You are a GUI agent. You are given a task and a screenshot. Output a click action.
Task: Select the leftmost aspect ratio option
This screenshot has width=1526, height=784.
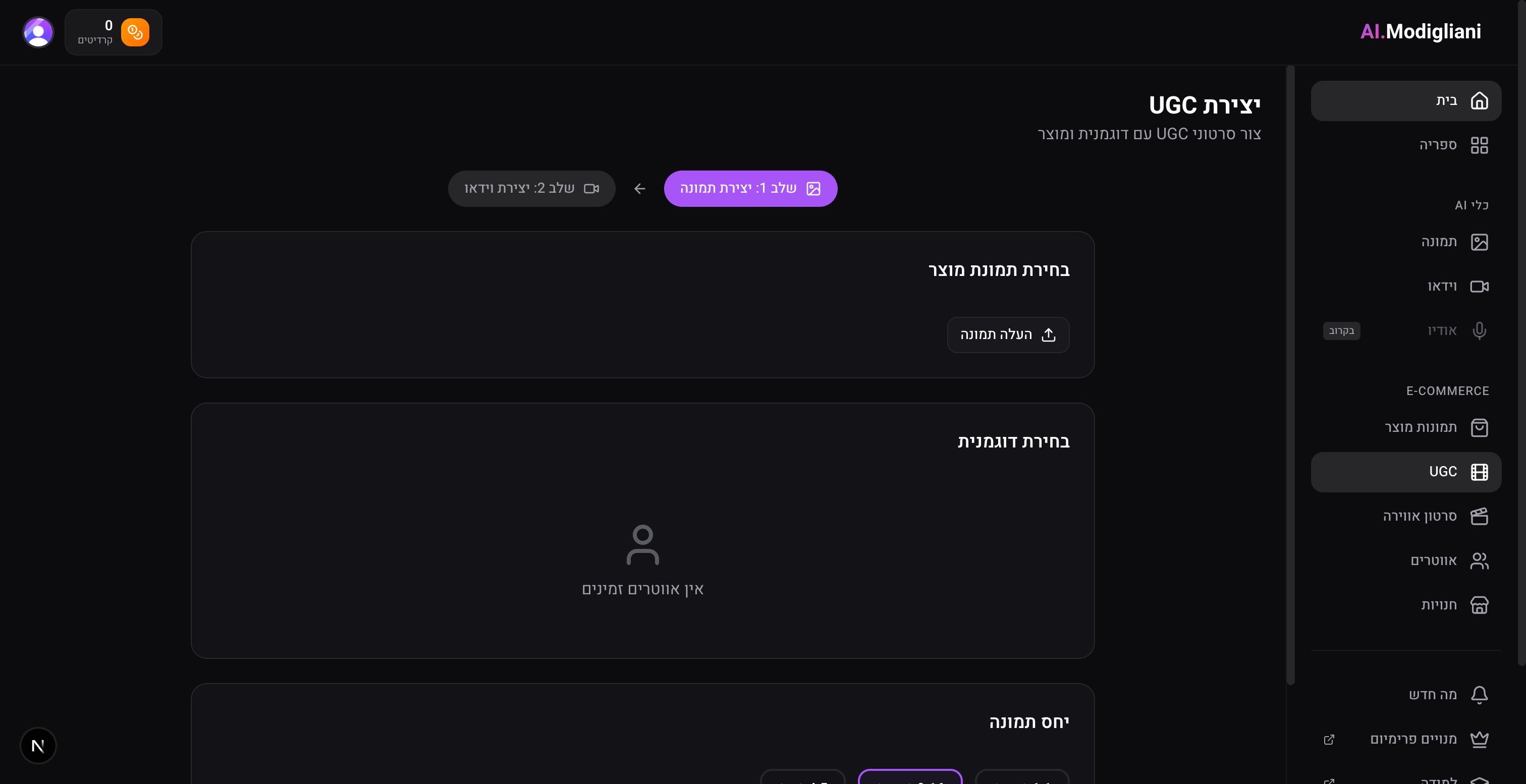point(802,777)
